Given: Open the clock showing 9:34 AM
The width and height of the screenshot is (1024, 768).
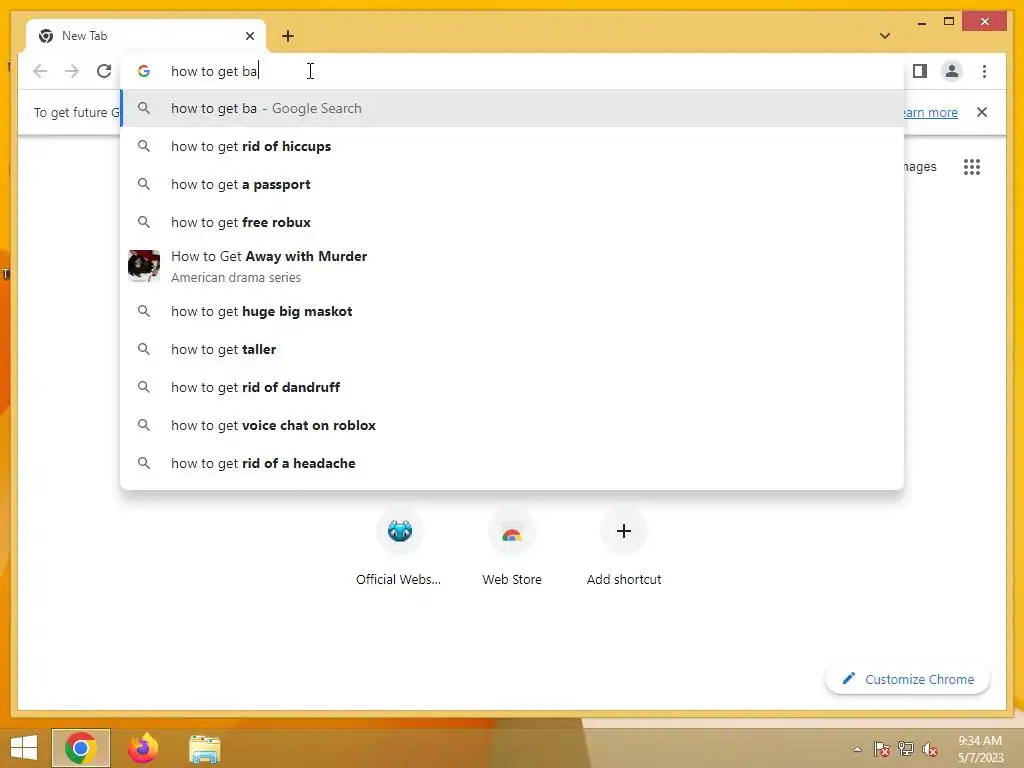Looking at the screenshot, I should click(x=980, y=748).
